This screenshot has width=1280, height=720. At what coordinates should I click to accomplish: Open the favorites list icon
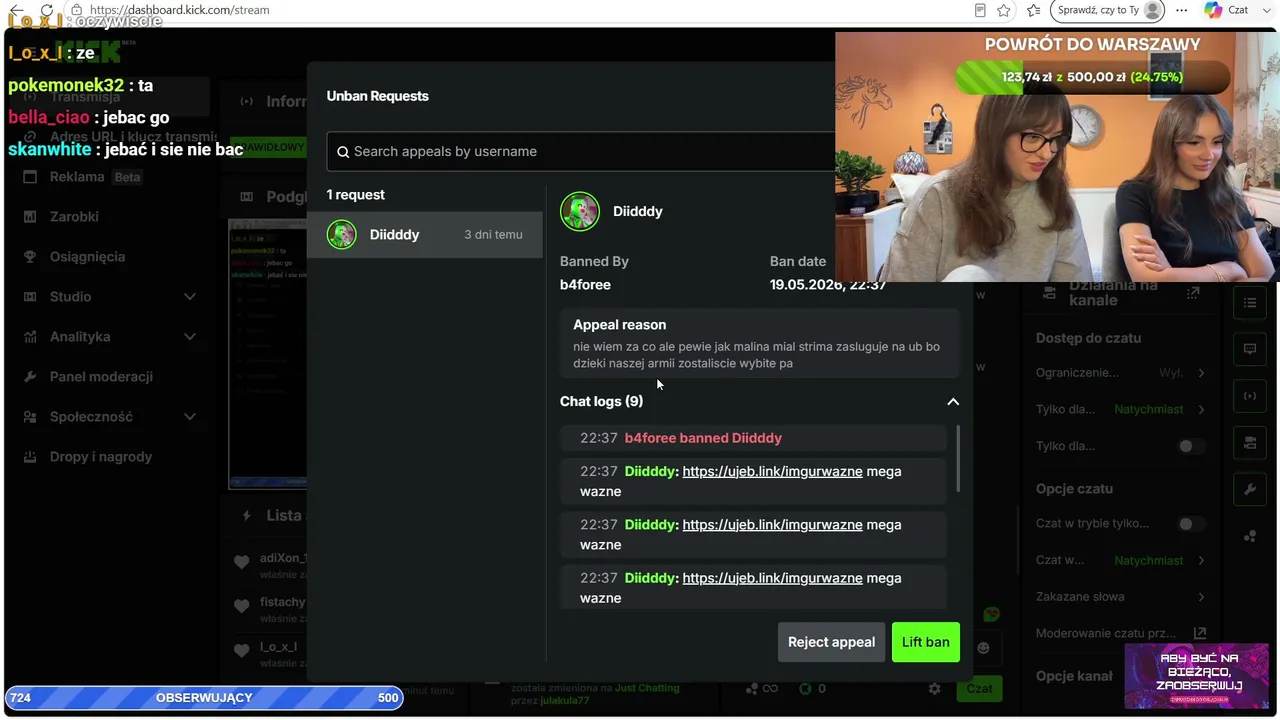tap(1034, 10)
